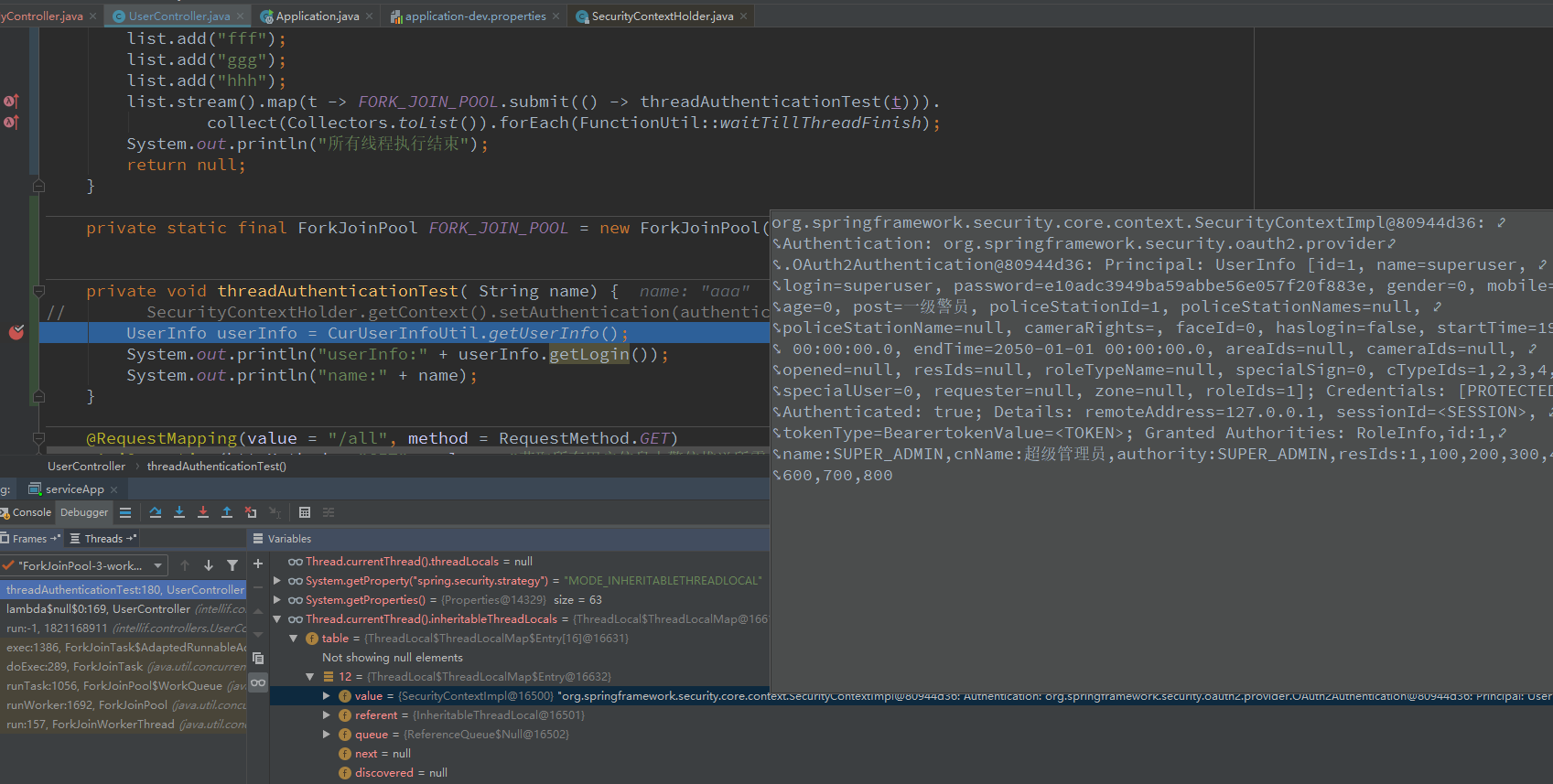Select frame doExec:289, ForkJoinTask
This screenshot has height=784, width=1553.
click(124, 667)
